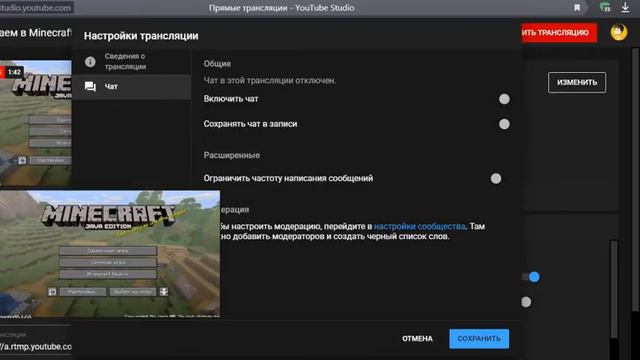Click the Настройки трансляции dialog title
The image size is (640, 360).
pos(141,36)
